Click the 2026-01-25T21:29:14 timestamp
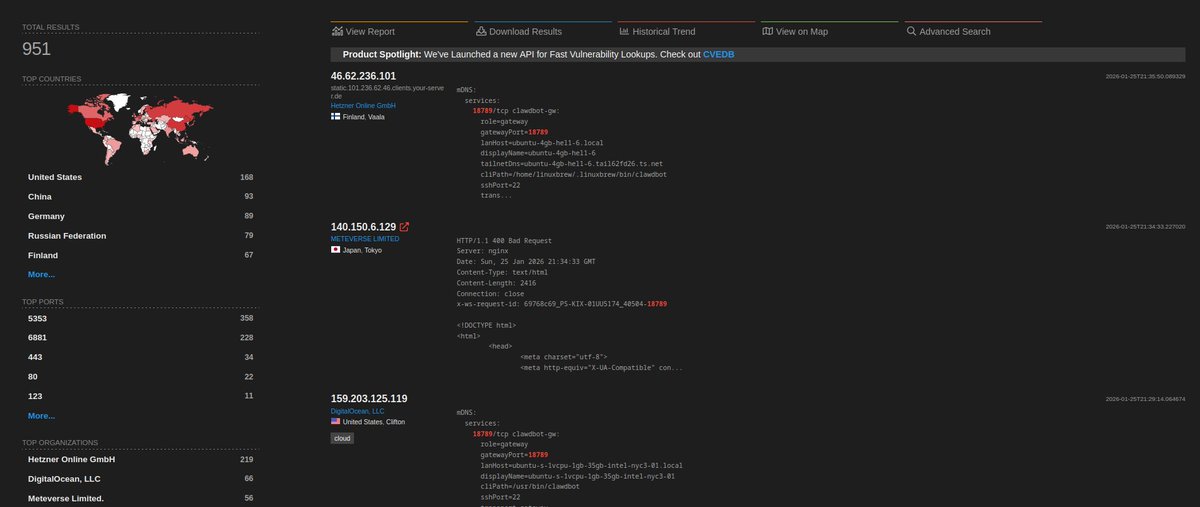Viewport: 1200px width, 507px height. click(1145, 399)
